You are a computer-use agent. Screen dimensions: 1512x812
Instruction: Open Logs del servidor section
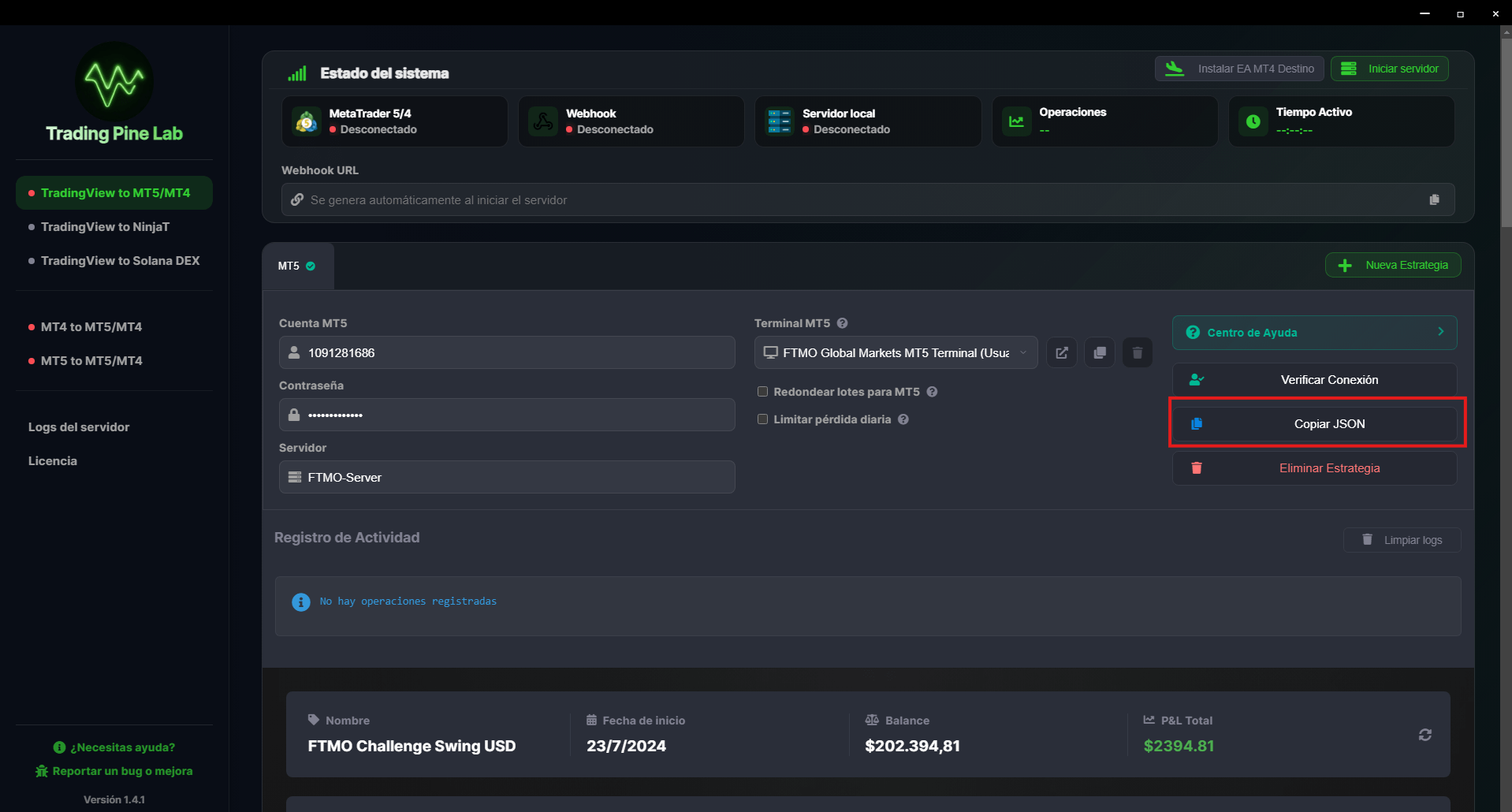coord(78,426)
